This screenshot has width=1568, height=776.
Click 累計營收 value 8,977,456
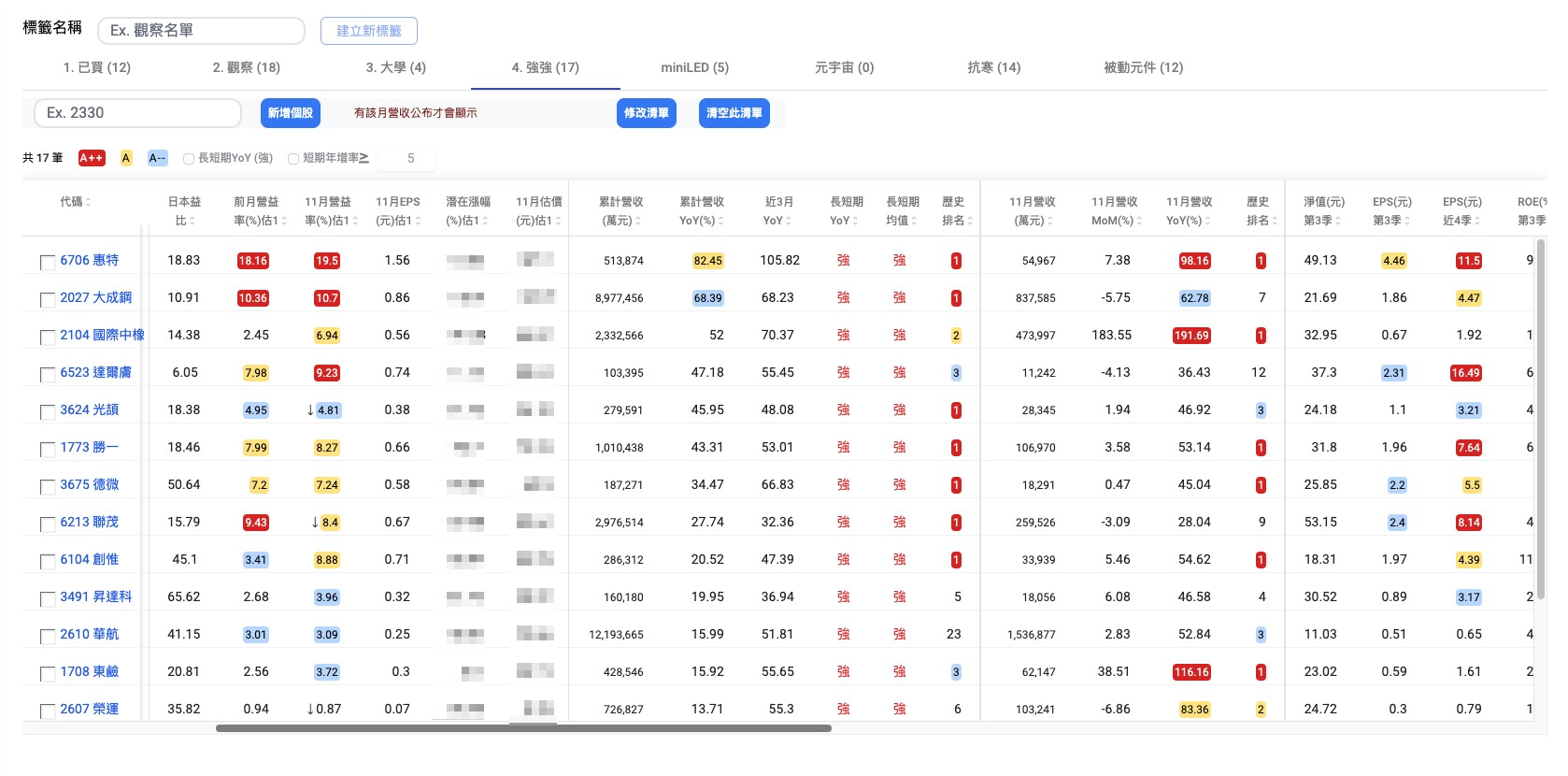pyautogui.click(x=620, y=298)
